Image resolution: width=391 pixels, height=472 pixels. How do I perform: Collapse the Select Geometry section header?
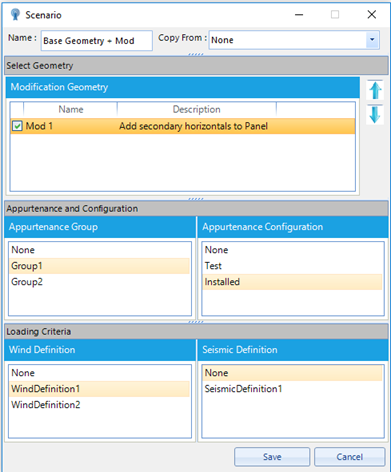(196, 66)
